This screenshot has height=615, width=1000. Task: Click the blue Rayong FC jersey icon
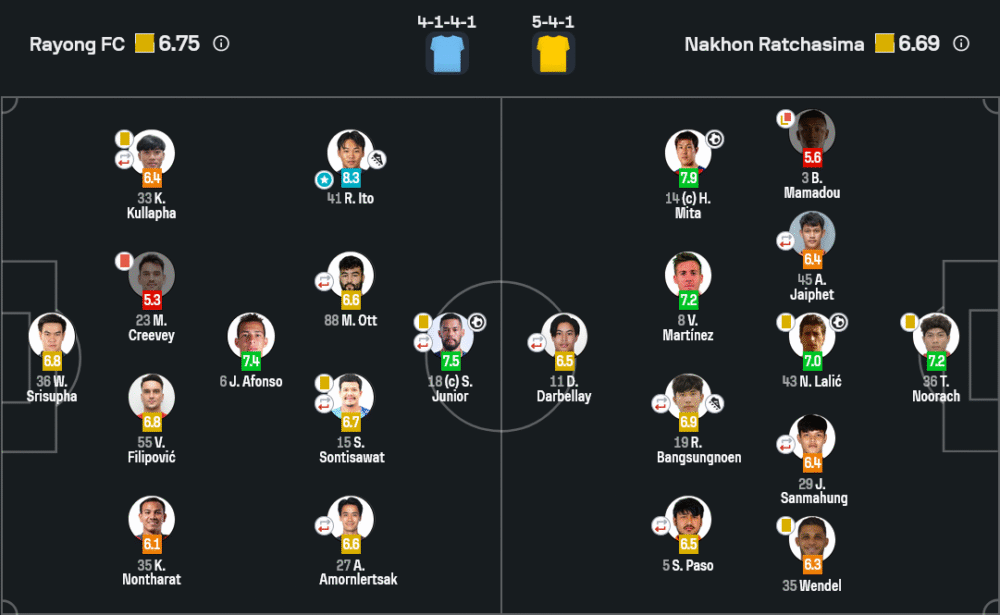point(447,52)
